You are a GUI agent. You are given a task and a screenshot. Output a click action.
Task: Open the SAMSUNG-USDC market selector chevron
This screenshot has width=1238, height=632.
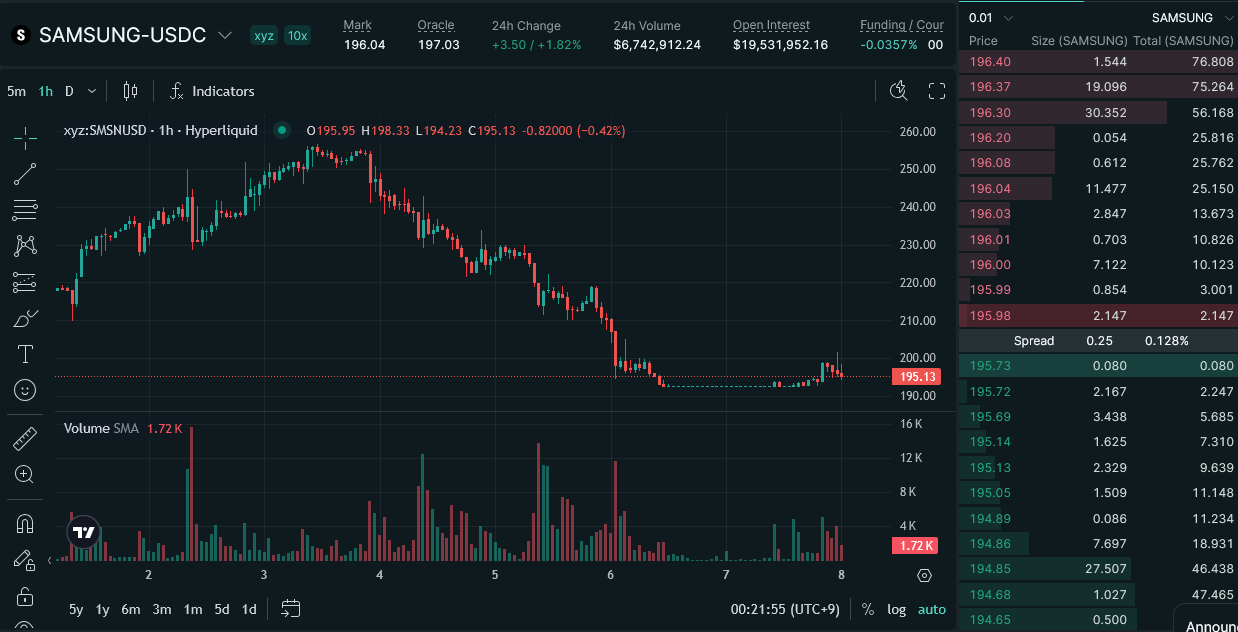tap(225, 35)
